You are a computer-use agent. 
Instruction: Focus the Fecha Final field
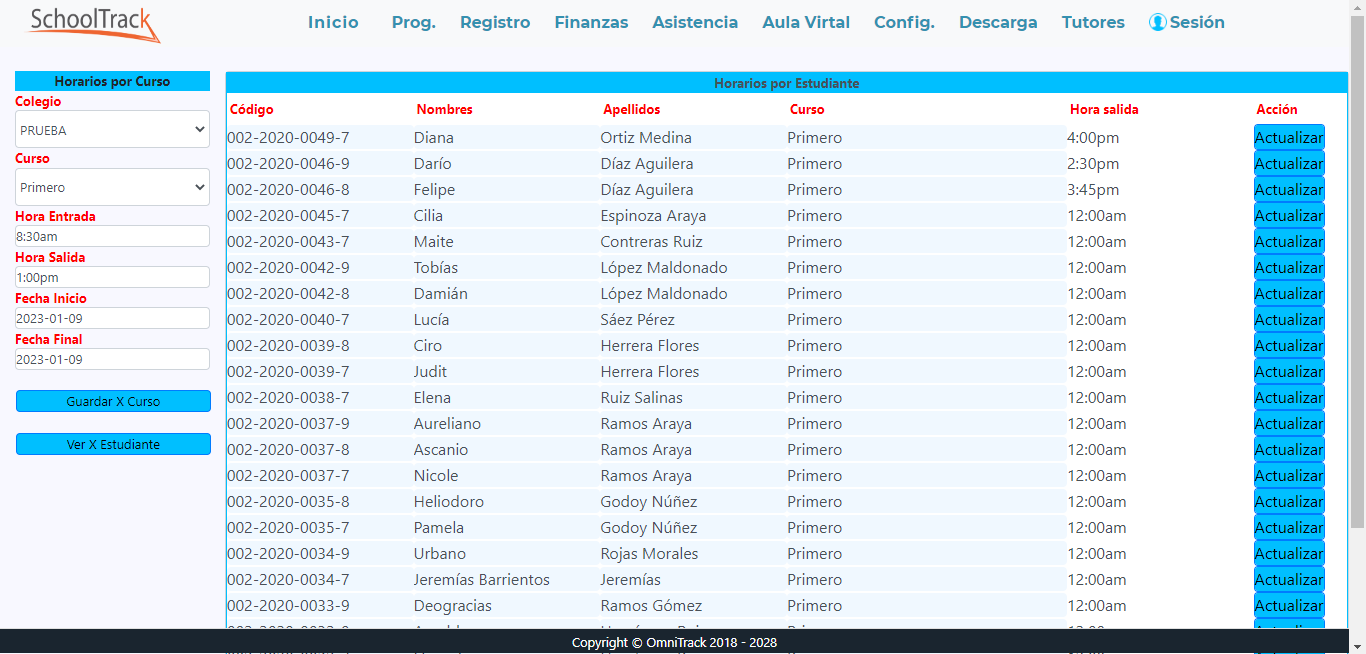112,359
